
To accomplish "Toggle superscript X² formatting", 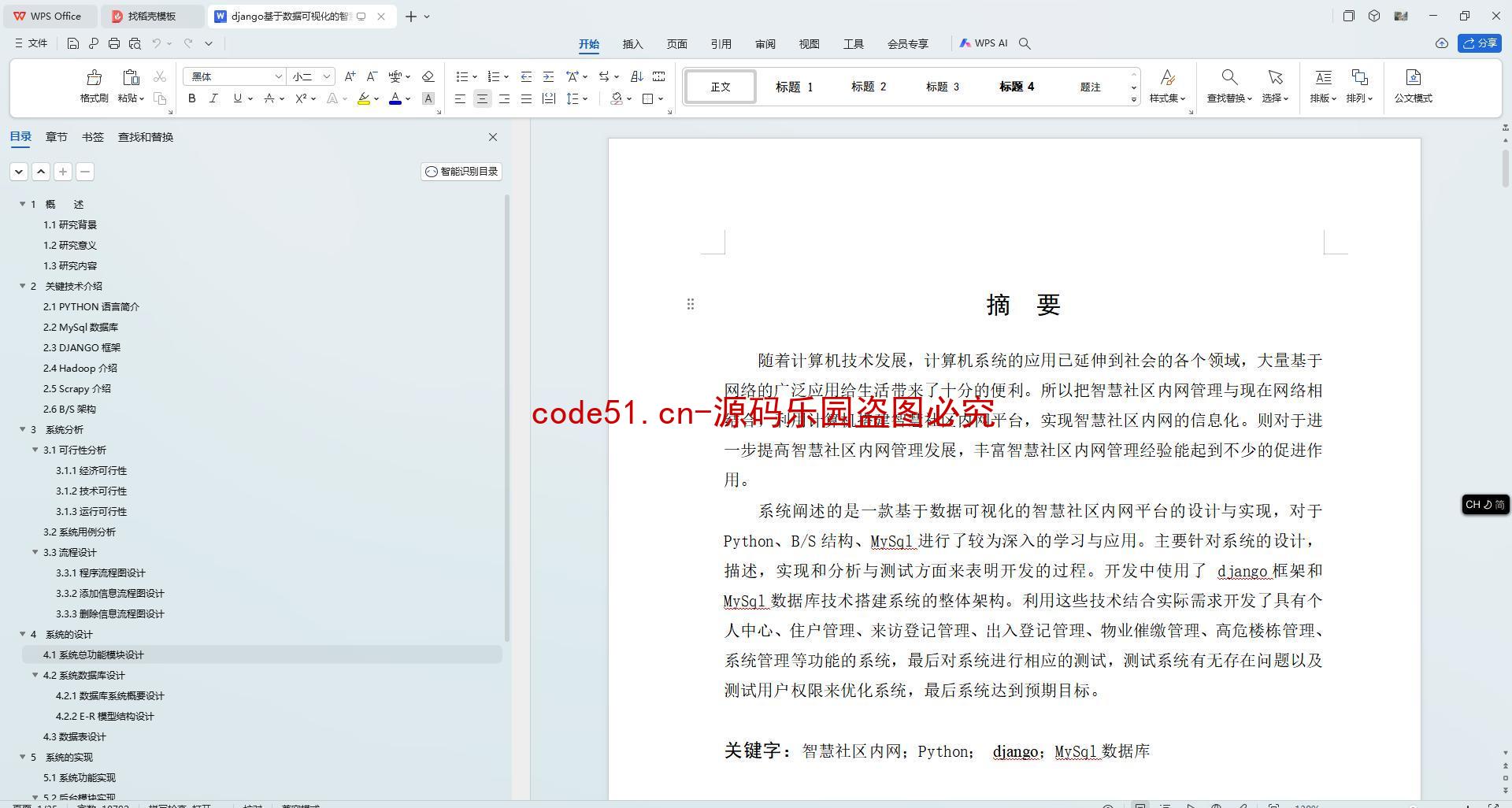I will point(301,98).
